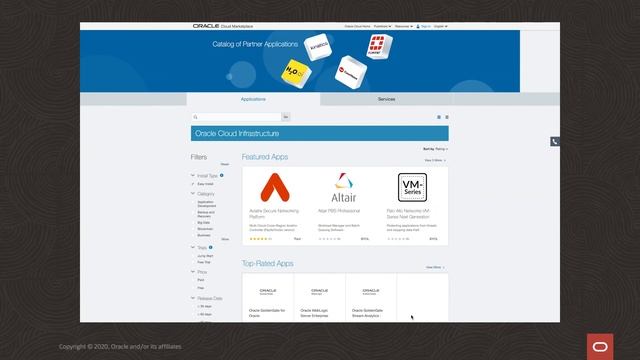Click Oracle logo on GoldenGate Stream Analytics card

click(x=371, y=291)
